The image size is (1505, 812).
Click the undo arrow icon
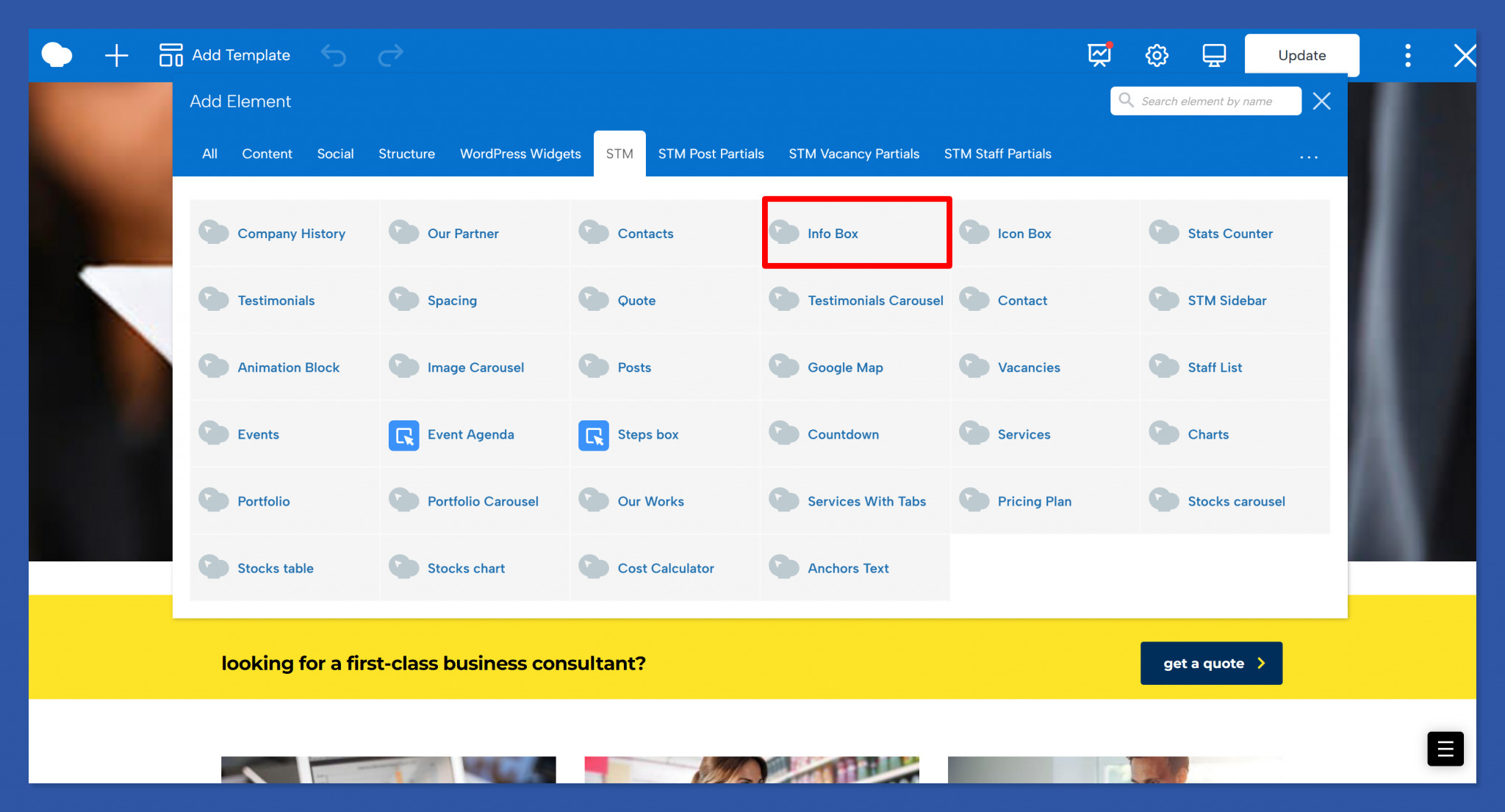(334, 55)
